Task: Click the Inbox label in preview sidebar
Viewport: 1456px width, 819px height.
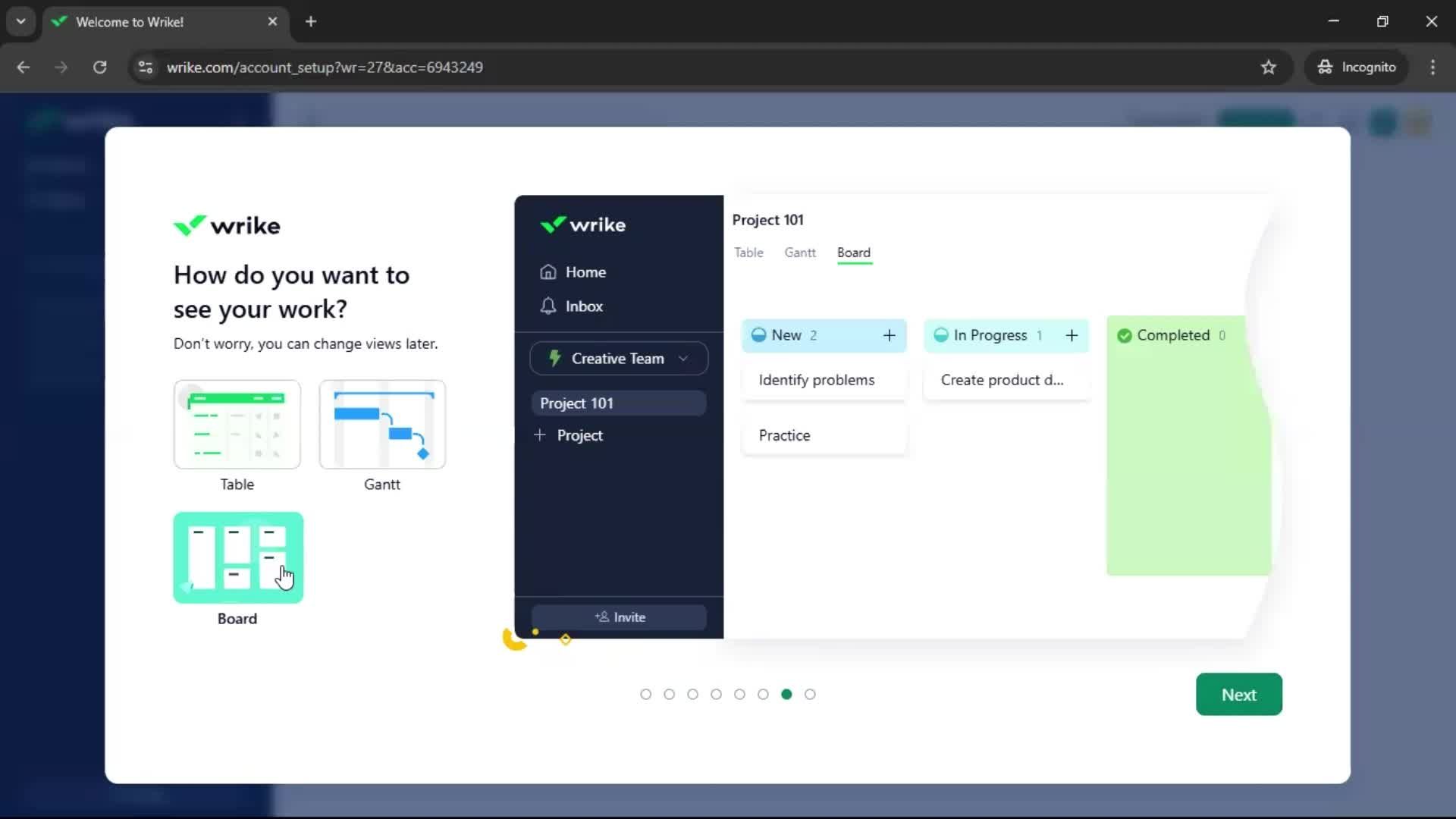Action: [x=584, y=306]
